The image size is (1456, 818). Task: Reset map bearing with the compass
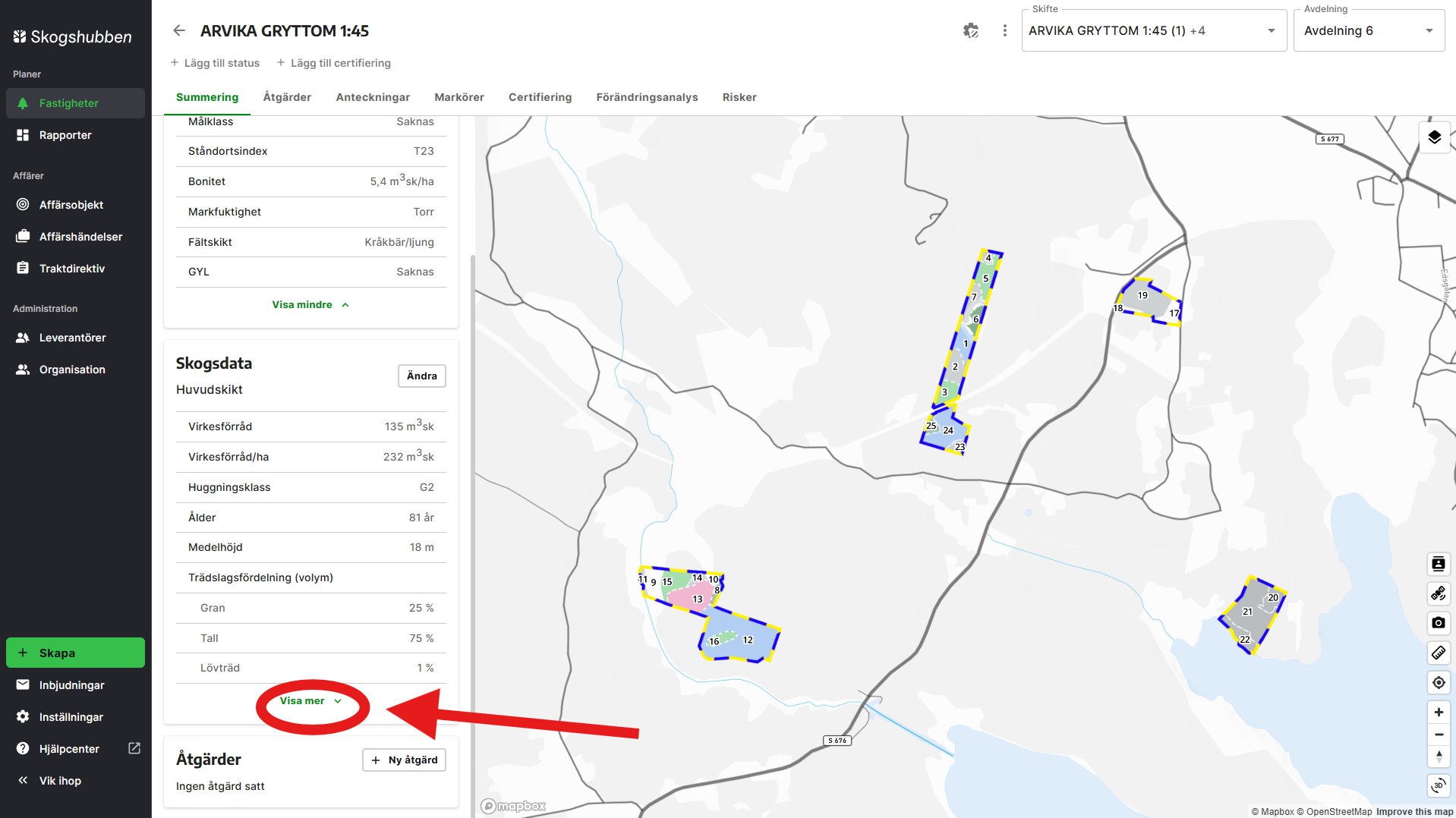point(1439,757)
